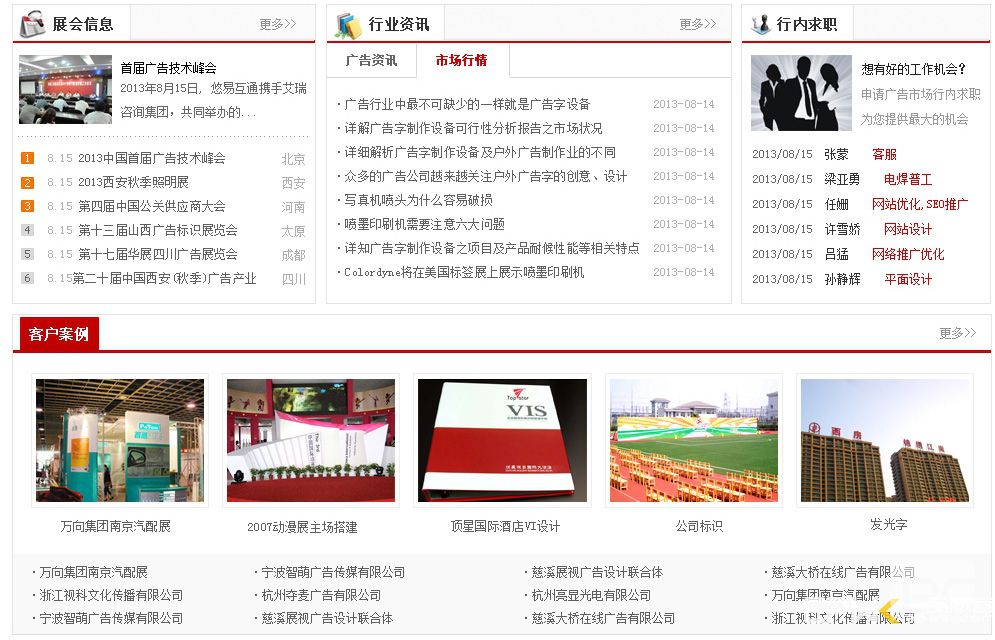Expand 更多>> in the 展会信息 panel
Viewport: 995px width, 640px height.
click(277, 24)
